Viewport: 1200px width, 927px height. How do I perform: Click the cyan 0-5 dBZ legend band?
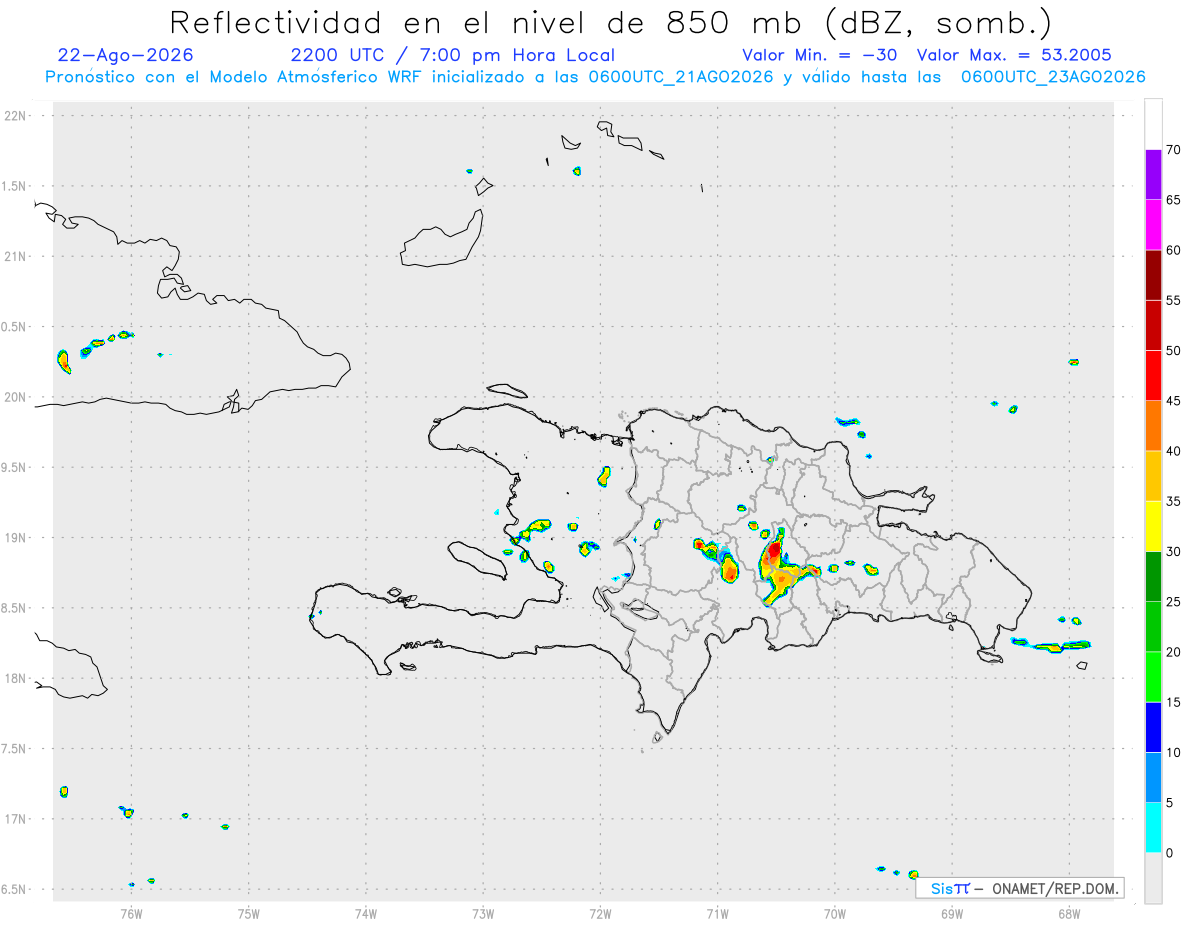[x=1153, y=828]
